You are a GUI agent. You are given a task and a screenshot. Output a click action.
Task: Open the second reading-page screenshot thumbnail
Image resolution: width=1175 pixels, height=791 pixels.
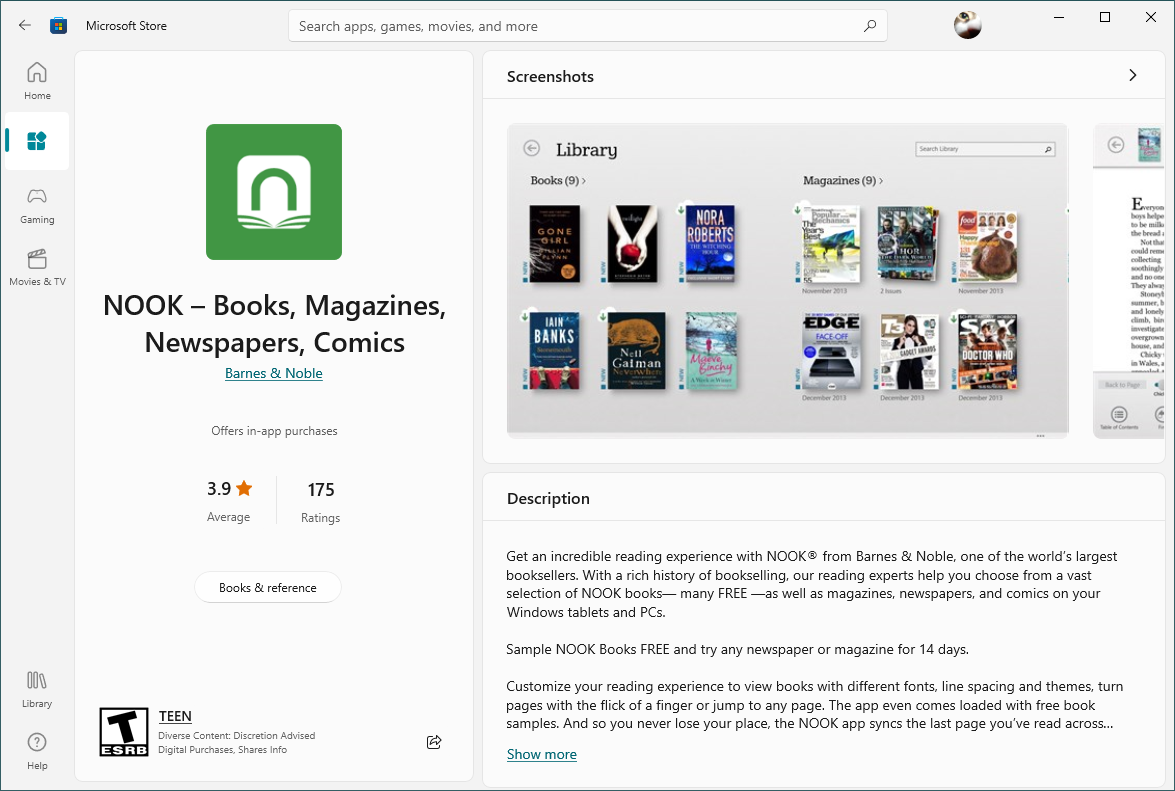(x=1129, y=281)
